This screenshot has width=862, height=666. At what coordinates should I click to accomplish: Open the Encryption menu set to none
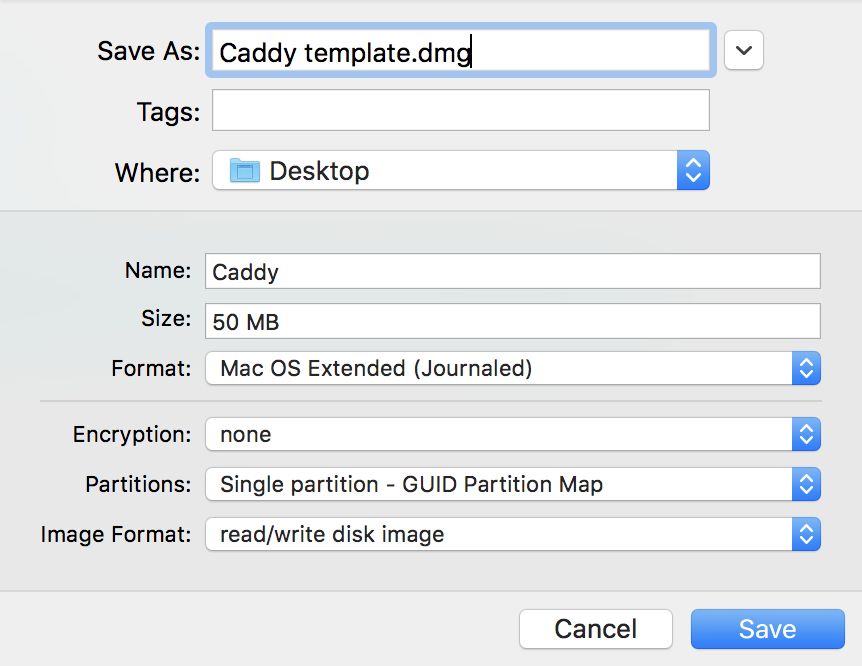click(x=498, y=434)
